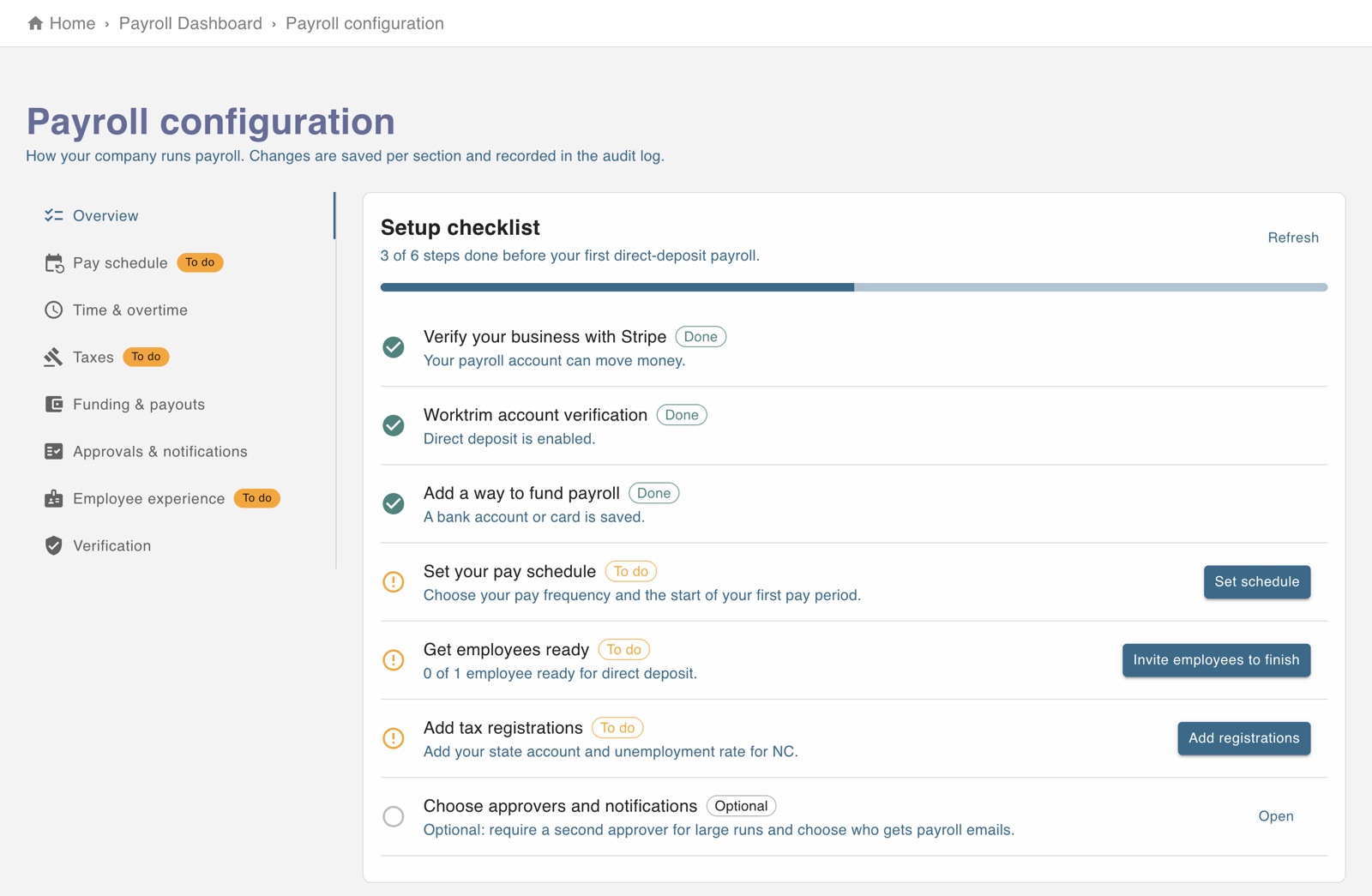Click the Verification shield icon
The image size is (1372, 896).
54,545
